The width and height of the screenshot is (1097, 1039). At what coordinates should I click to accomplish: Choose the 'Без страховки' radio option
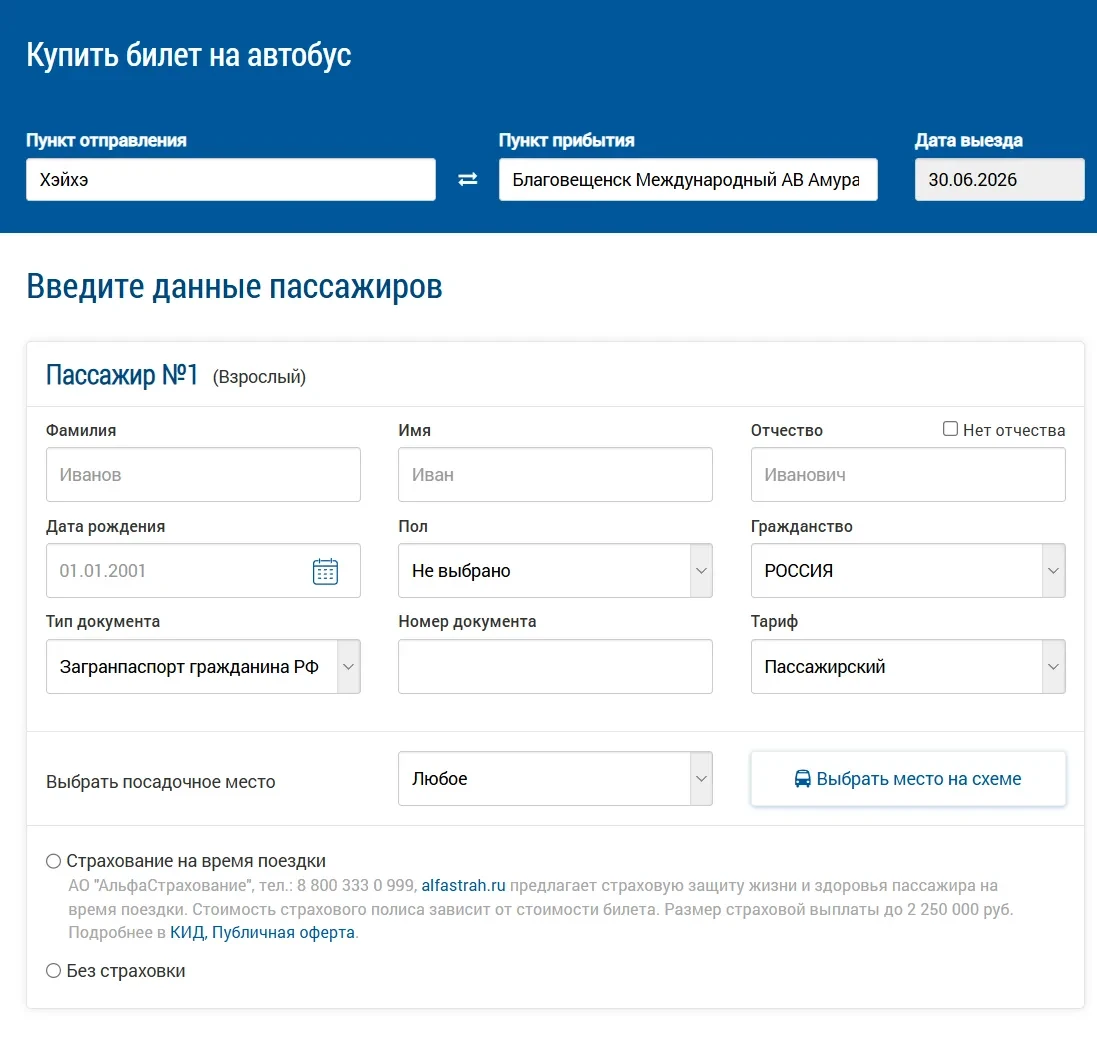click(53, 970)
